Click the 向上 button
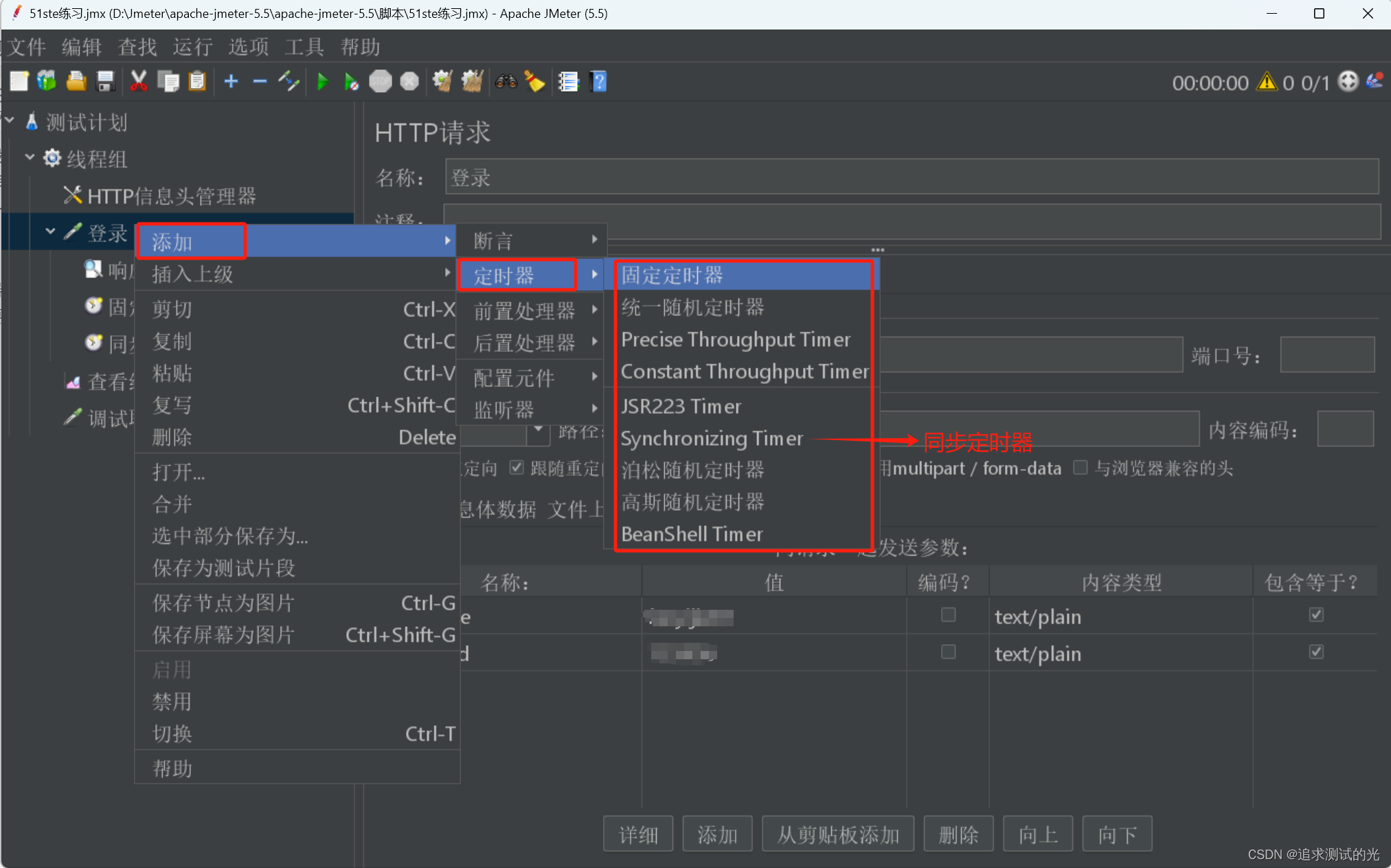The width and height of the screenshot is (1391, 868). tap(1038, 834)
